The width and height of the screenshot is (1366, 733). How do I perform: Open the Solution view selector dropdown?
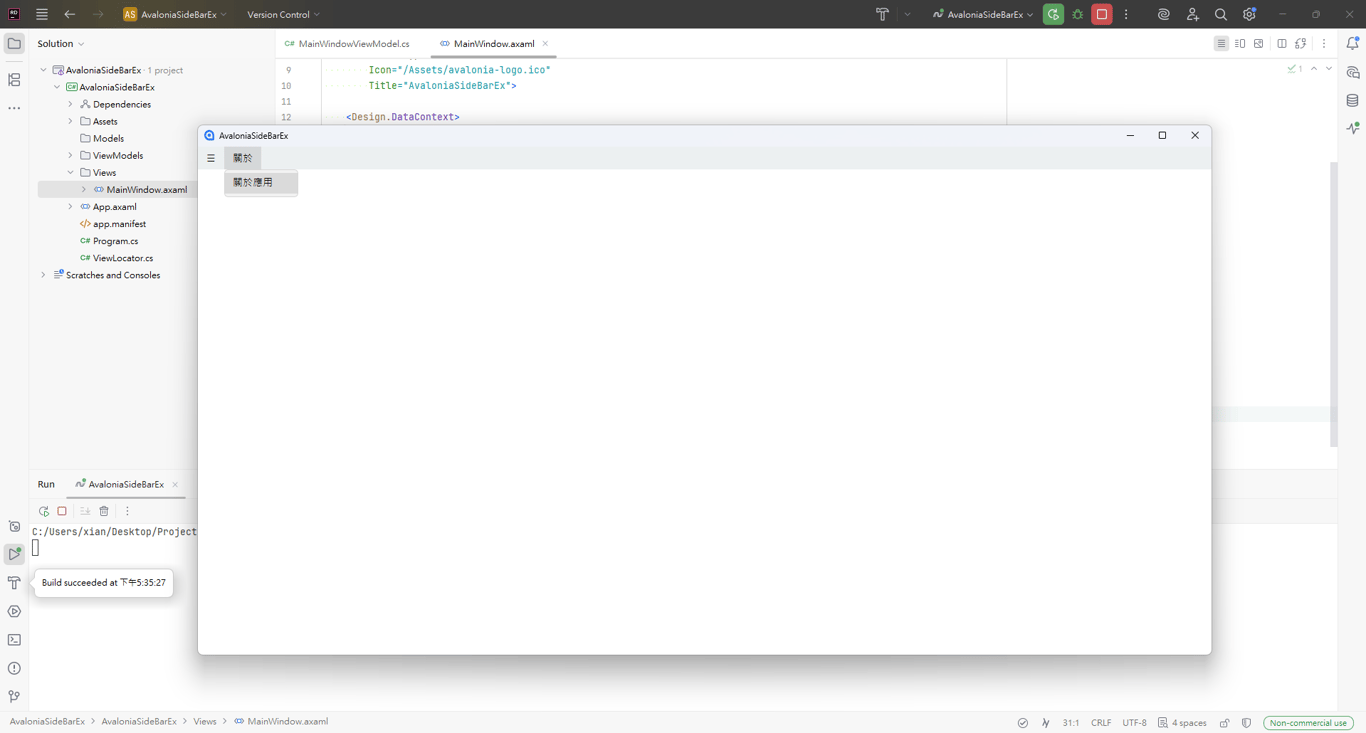(61, 44)
